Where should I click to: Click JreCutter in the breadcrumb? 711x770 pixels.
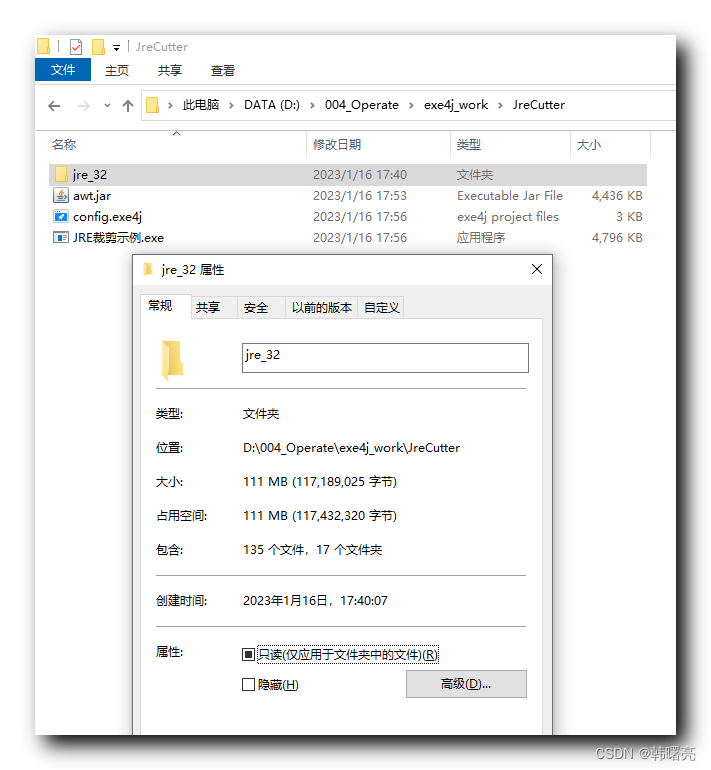pos(539,105)
